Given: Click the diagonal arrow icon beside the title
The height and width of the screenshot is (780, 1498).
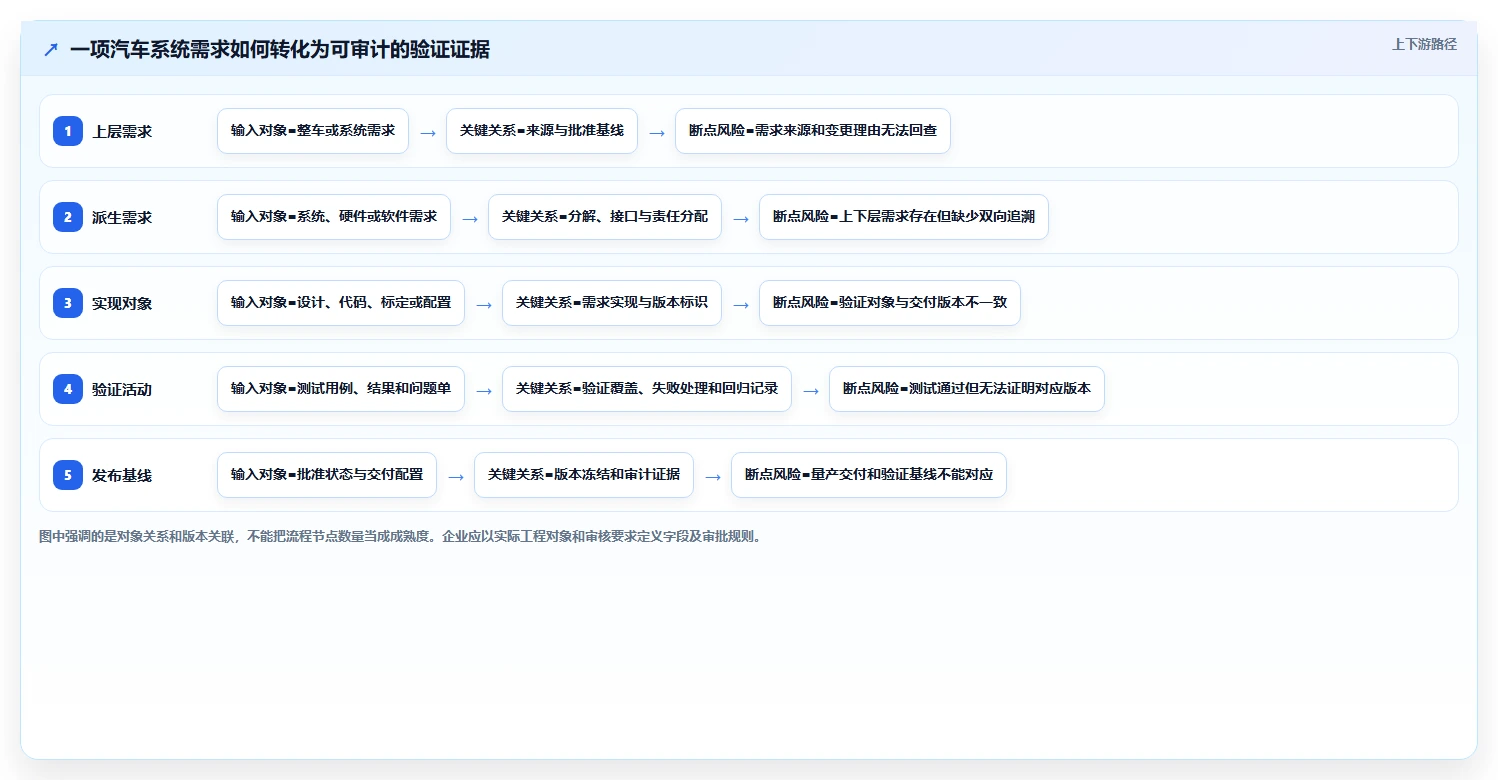Looking at the screenshot, I should [51, 49].
